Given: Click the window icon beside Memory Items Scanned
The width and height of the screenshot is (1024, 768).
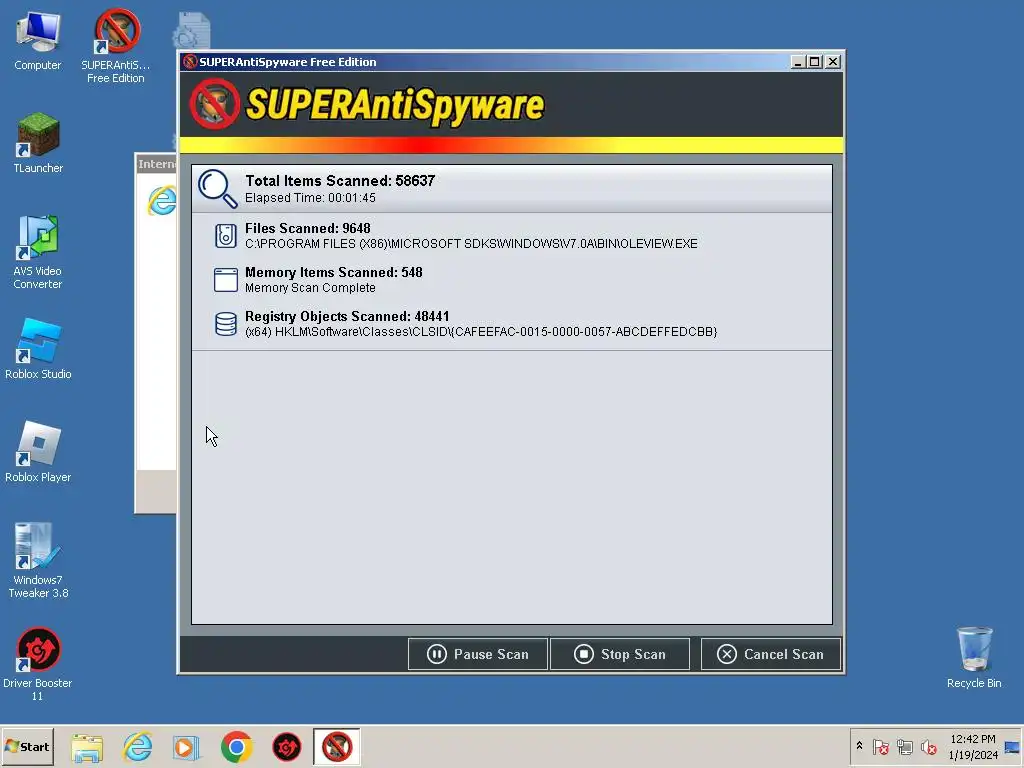Looking at the screenshot, I should [226, 280].
